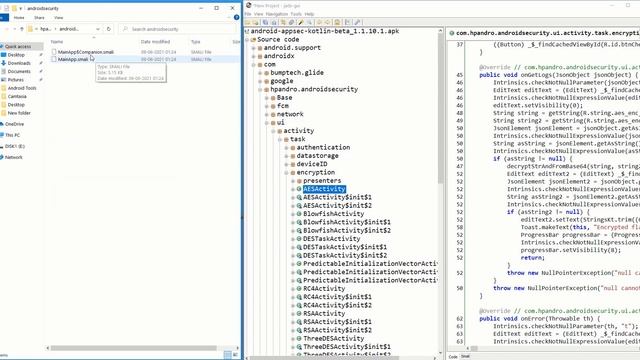Viewport: 640px width, 360px height.
Task: Click the horizontal scrollbar in Explorer file list
Action: [133, 348]
